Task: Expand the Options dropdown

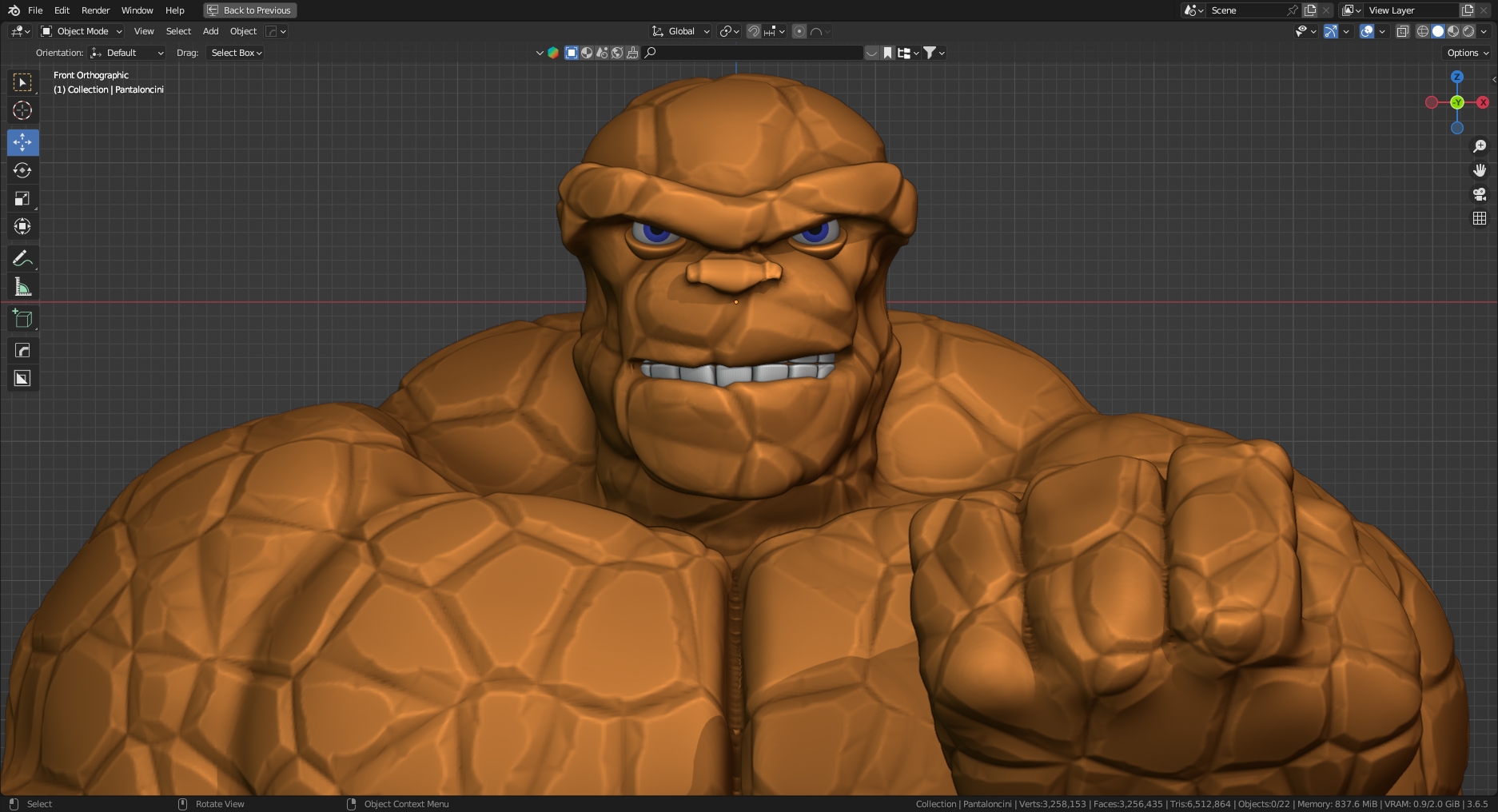Action: coord(1468,53)
